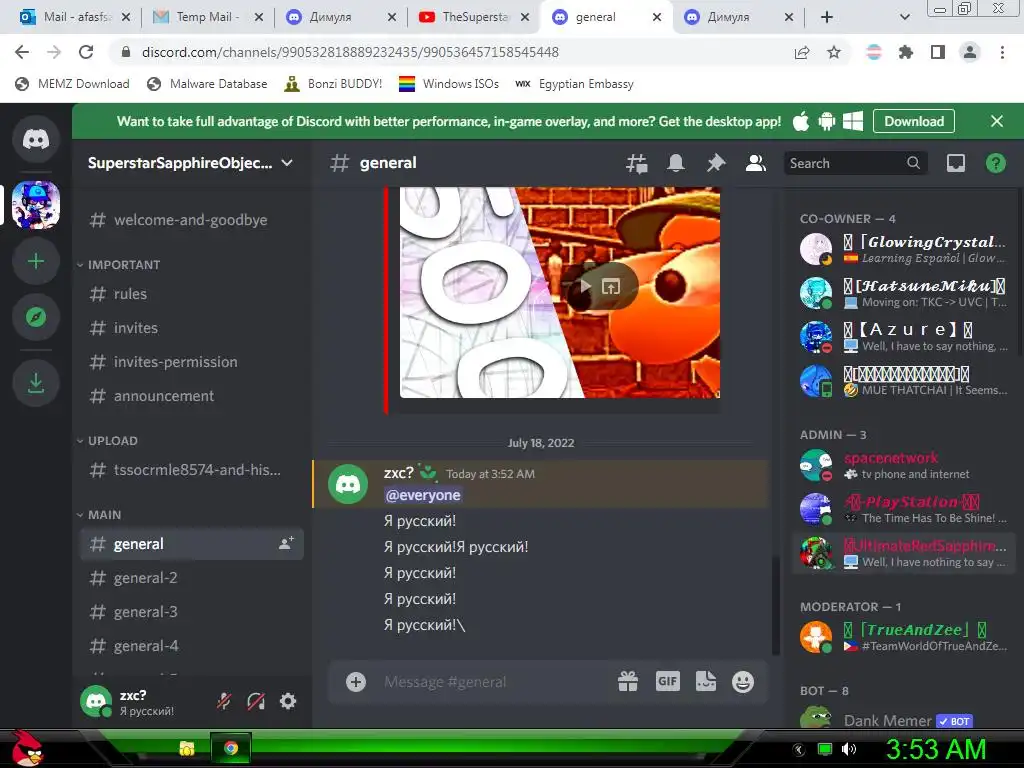
Task: Open Explore Public Servers compass icon
Action: (x=36, y=317)
